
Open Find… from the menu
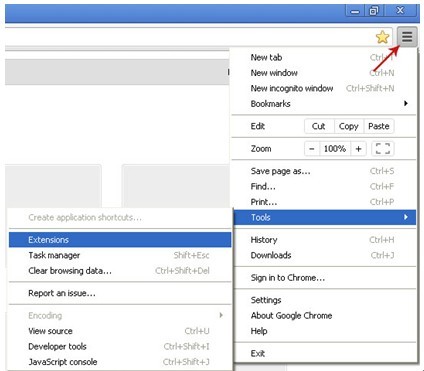coord(324,186)
